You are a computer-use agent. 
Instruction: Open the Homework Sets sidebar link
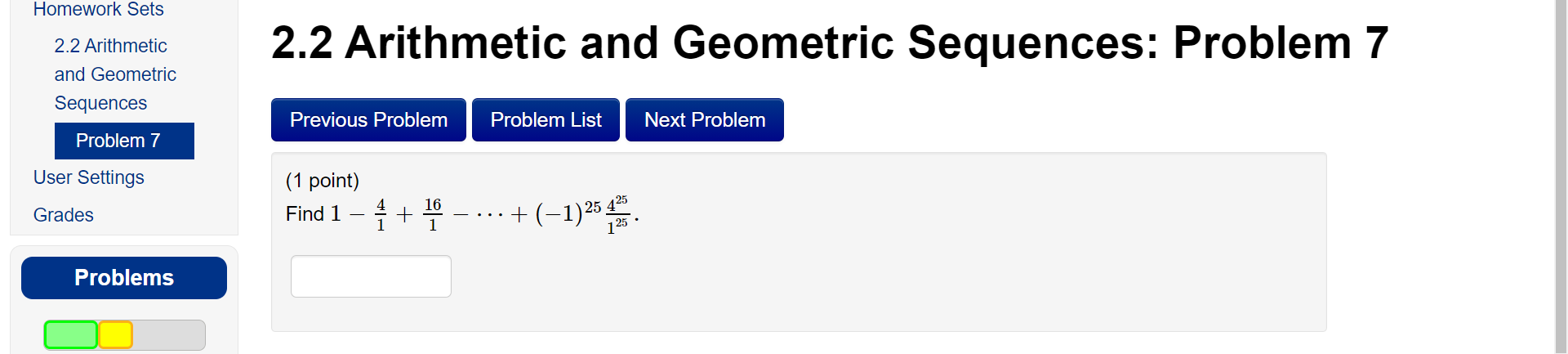click(98, 9)
